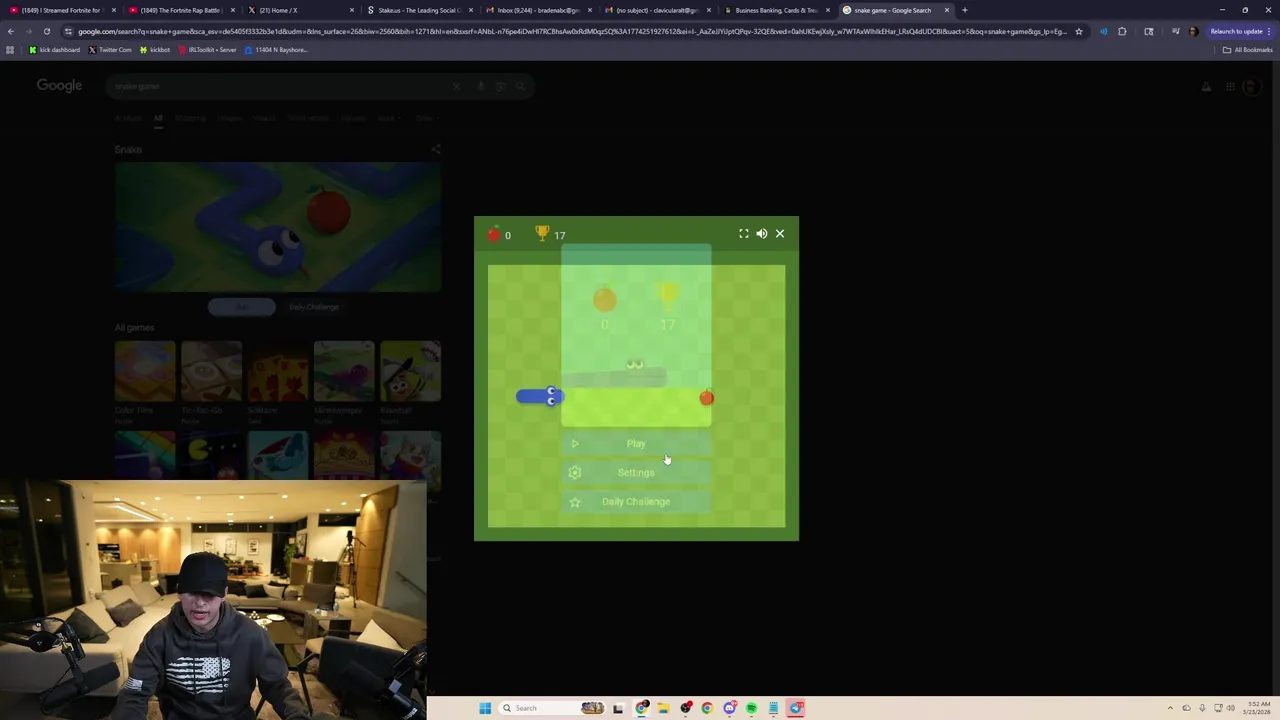Open the kick dashboard bookmark
This screenshot has height=720, width=1280.
point(55,50)
